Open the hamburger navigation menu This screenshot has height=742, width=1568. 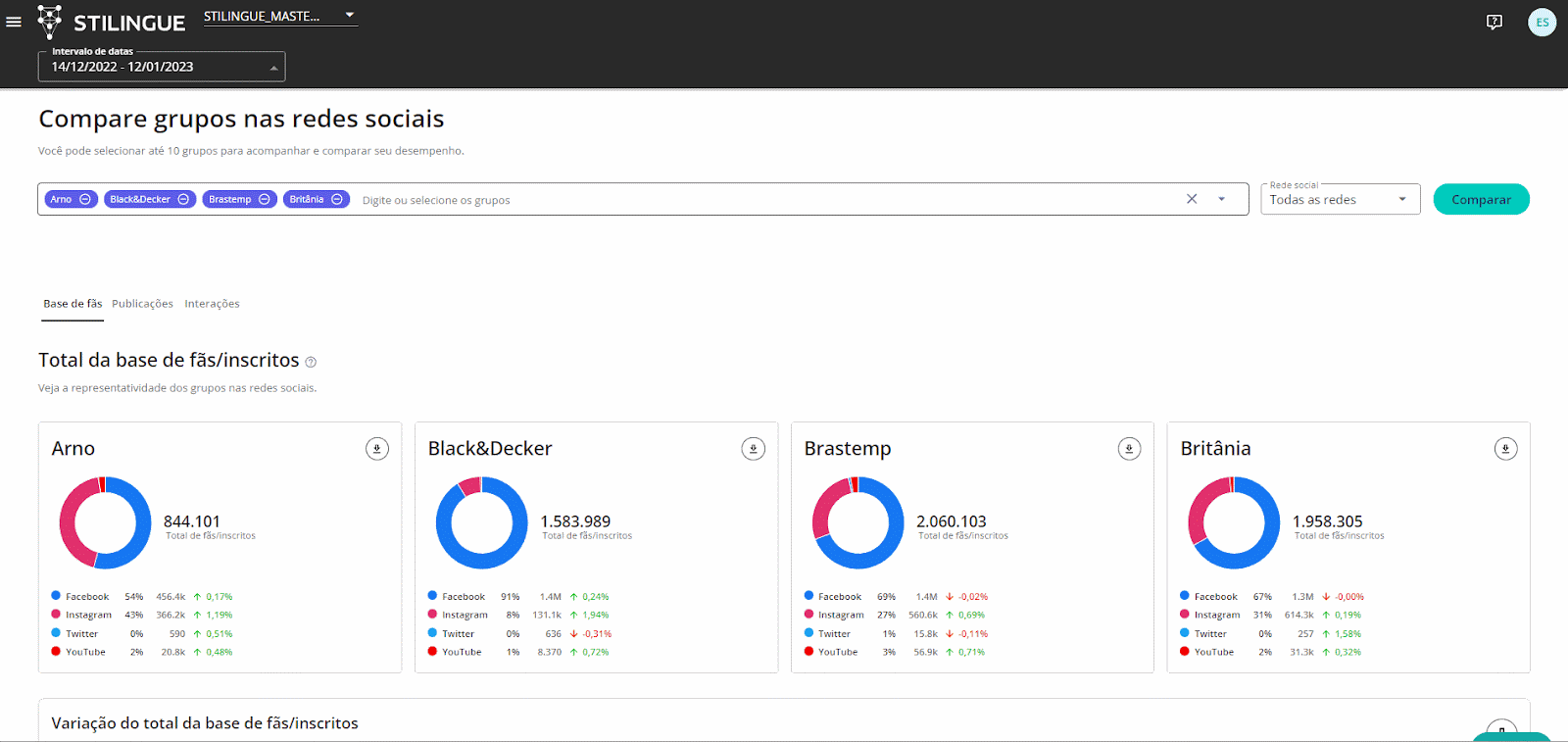(14, 22)
